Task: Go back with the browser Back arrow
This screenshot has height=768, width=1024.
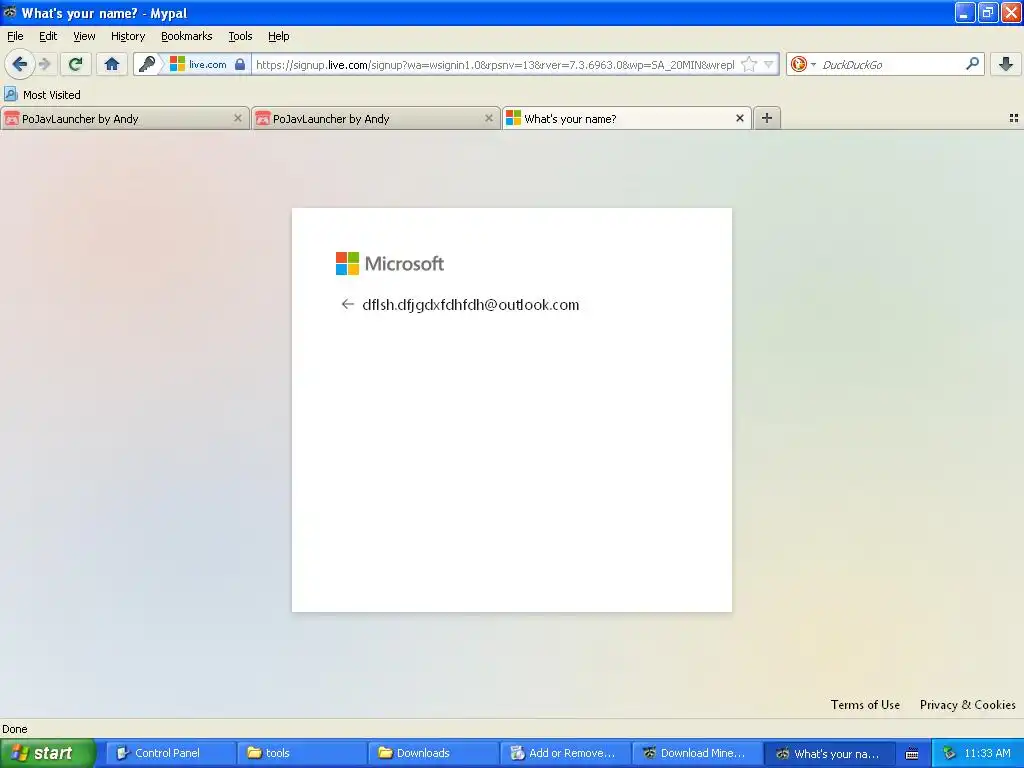Action: [x=20, y=64]
